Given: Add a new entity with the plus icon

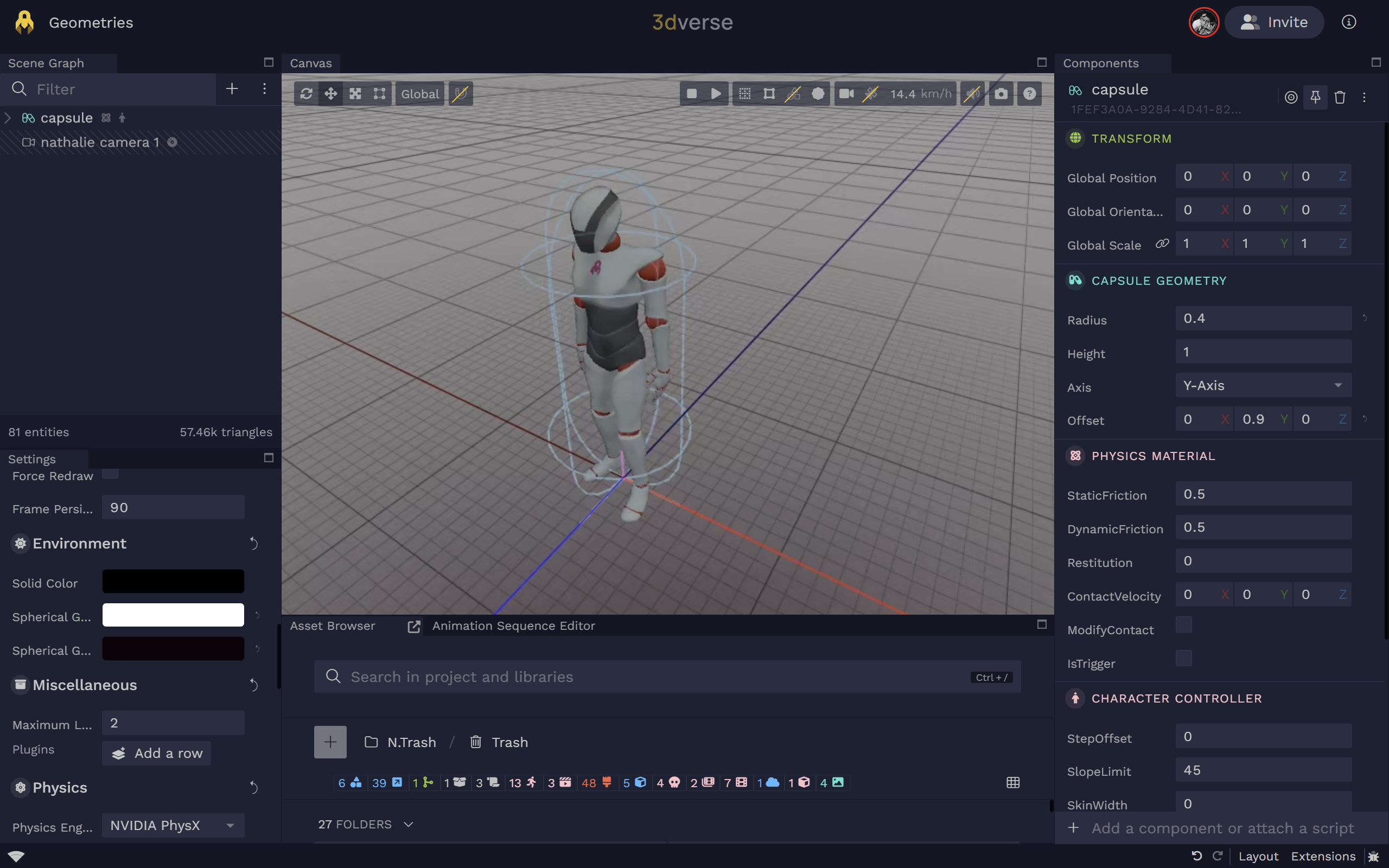Looking at the screenshot, I should pos(232,88).
